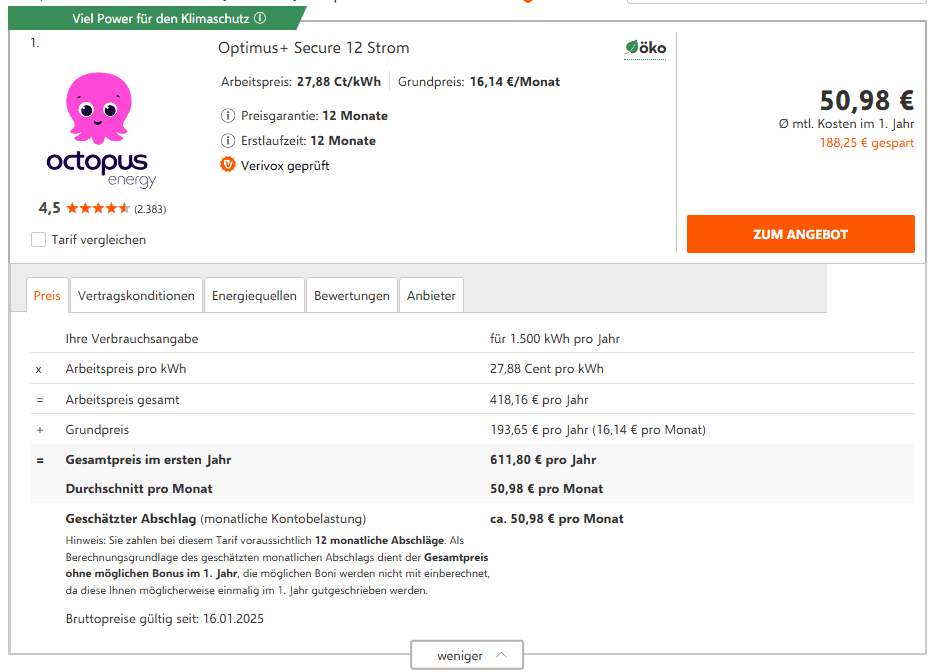This screenshot has width=947, height=672.
Task: Click the Viel Power für den Klimaschutz banner
Action: [160, 18]
